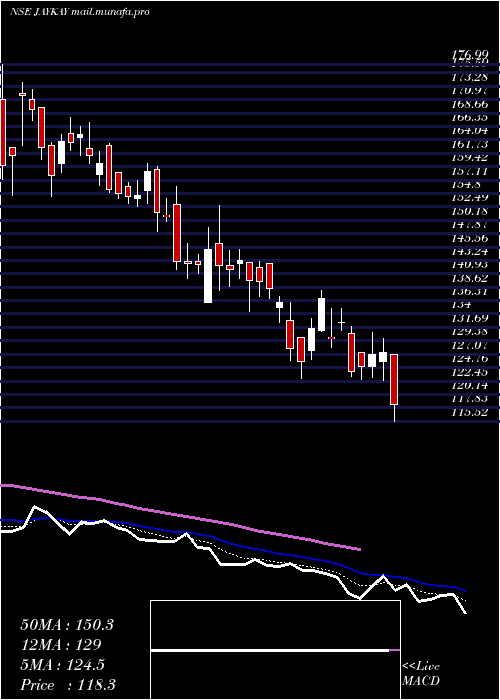Click the NSE JAYKAY mail.munafa.pro title text

[x=79, y=12]
